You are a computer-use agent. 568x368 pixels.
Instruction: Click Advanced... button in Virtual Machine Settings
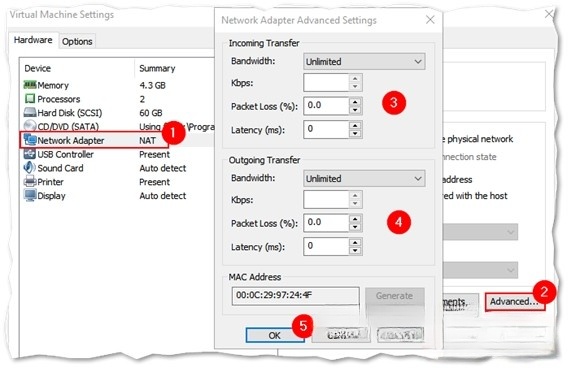[515, 302]
